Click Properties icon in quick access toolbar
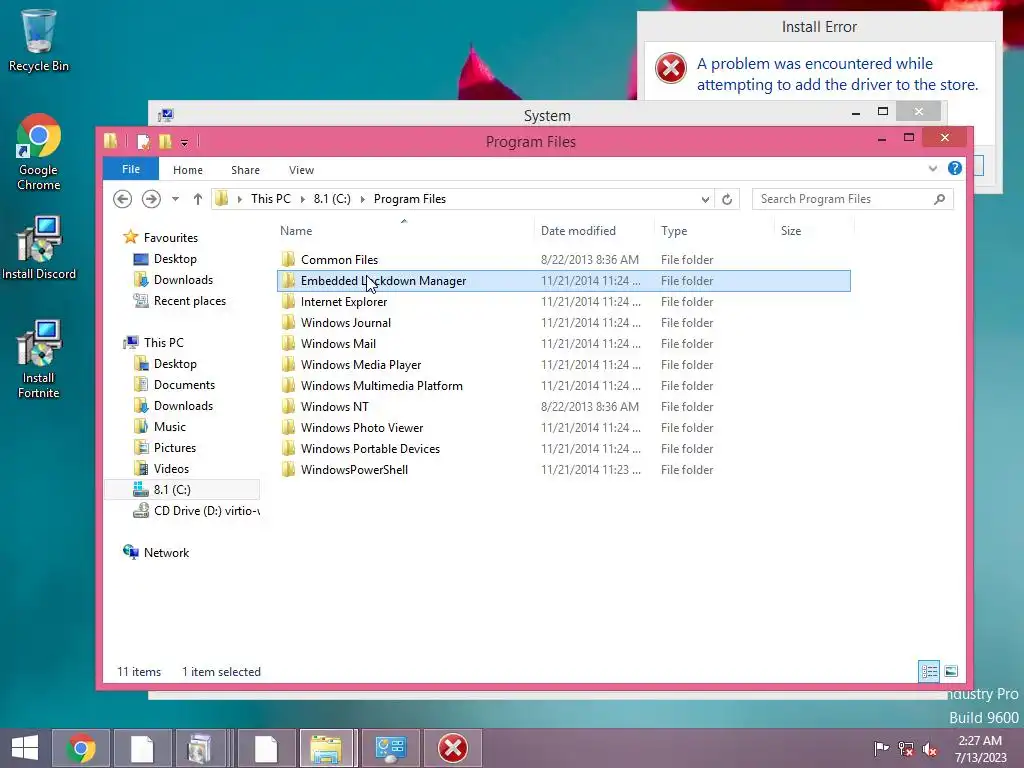This screenshot has width=1024, height=768. pos(144,141)
